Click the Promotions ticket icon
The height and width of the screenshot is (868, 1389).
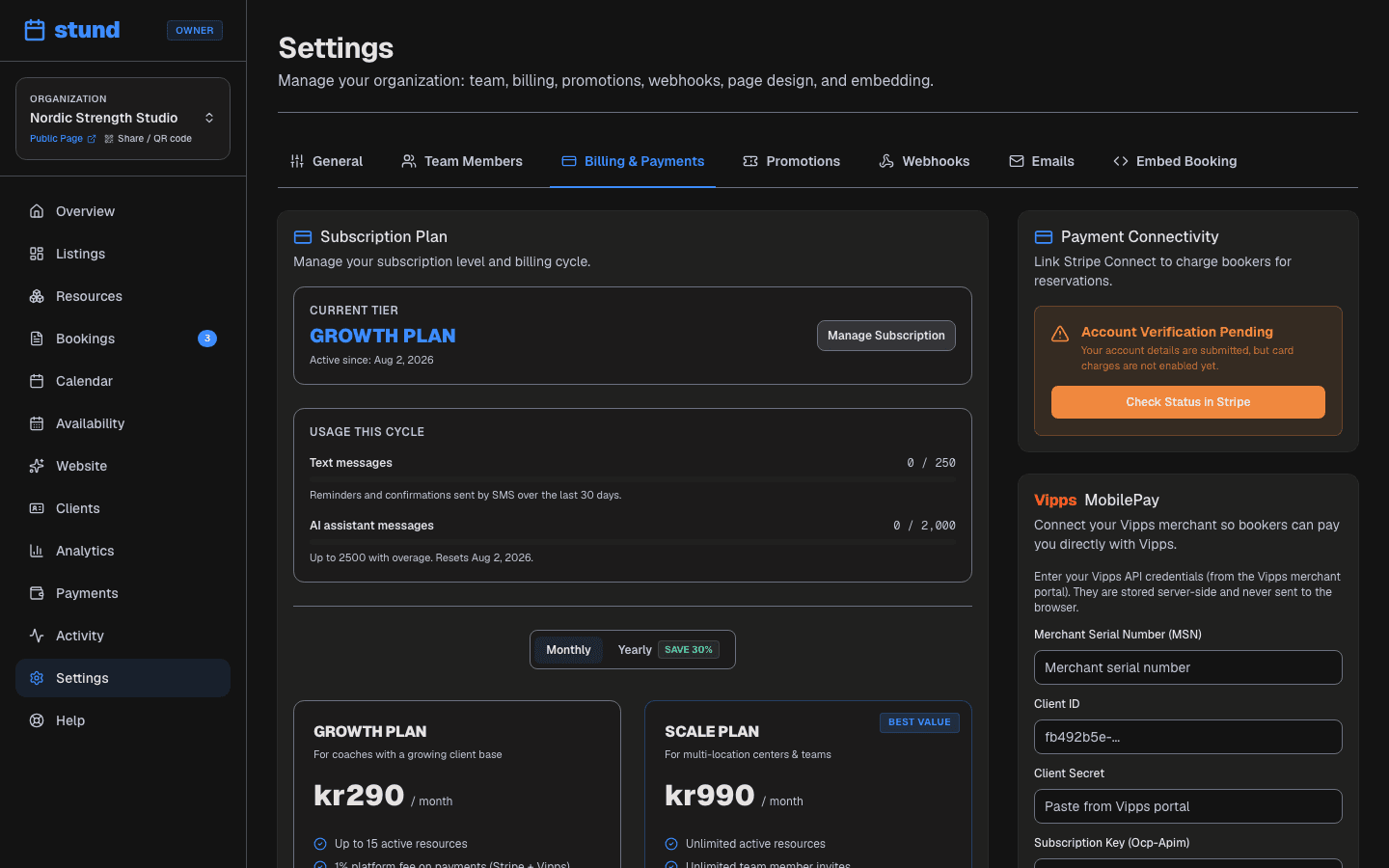tap(750, 161)
